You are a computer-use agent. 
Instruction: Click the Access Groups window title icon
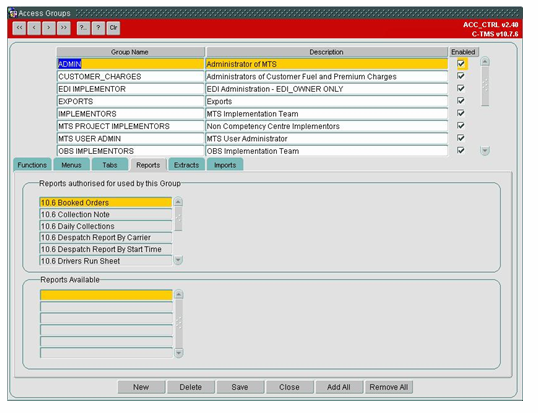(x=13, y=13)
